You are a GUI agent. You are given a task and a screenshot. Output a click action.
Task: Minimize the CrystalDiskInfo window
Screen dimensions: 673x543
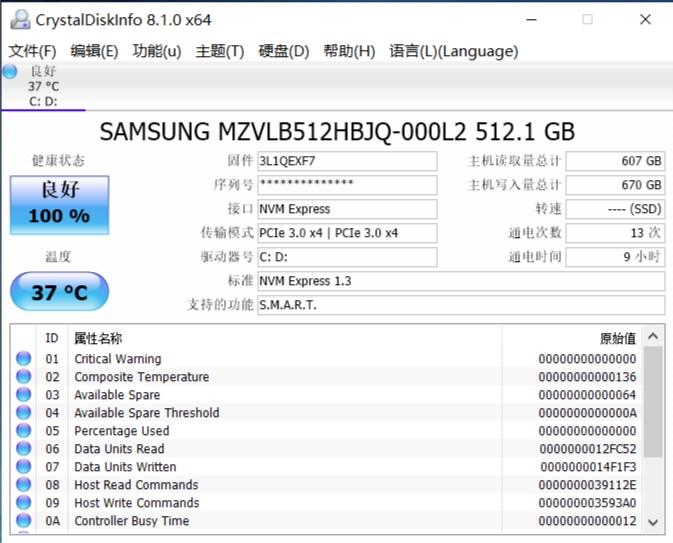(x=532, y=20)
